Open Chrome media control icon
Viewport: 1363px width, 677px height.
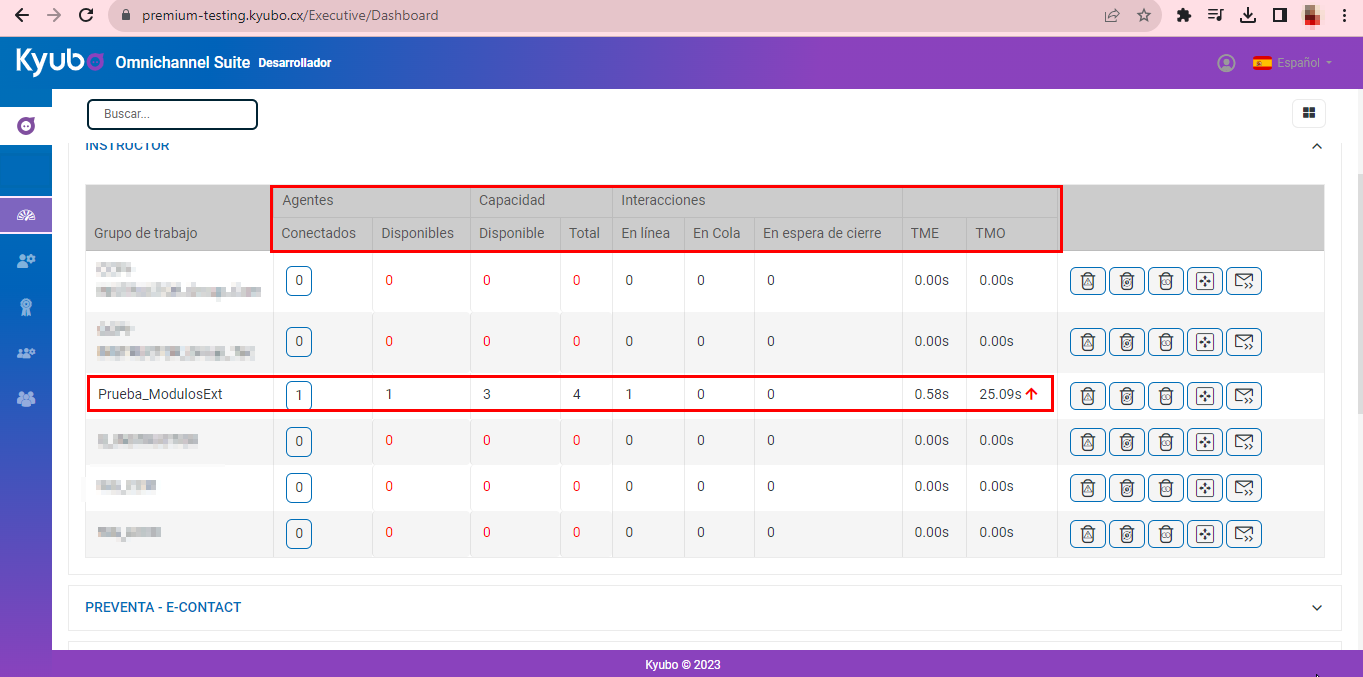coord(1215,16)
